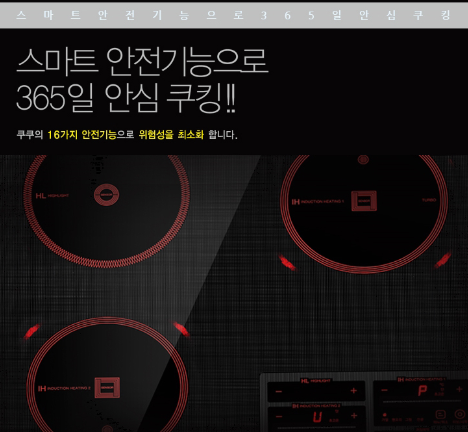Click the red mode indicator dot on panel
Screen dimensions: 468x432
point(384,415)
